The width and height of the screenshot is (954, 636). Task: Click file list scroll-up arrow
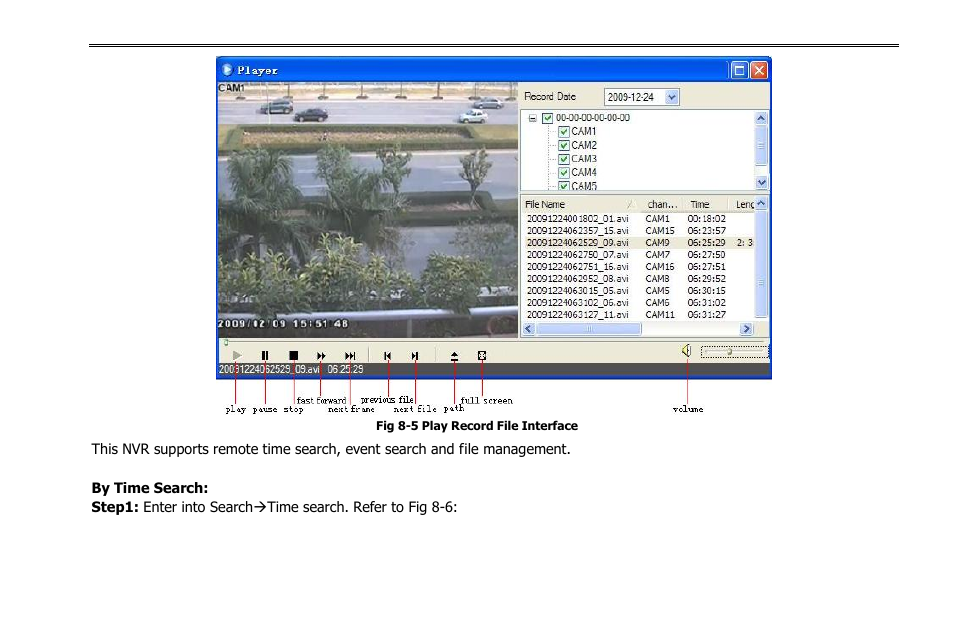761,204
